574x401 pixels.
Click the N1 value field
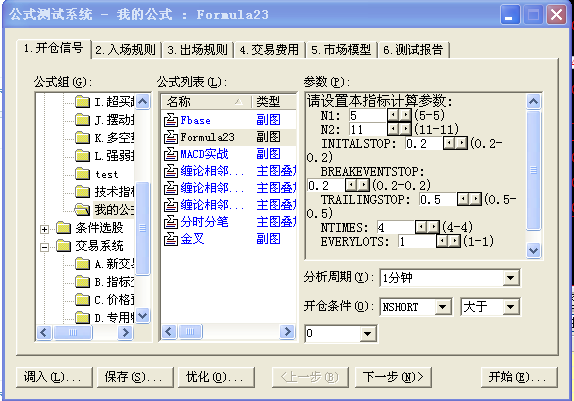[368, 115]
